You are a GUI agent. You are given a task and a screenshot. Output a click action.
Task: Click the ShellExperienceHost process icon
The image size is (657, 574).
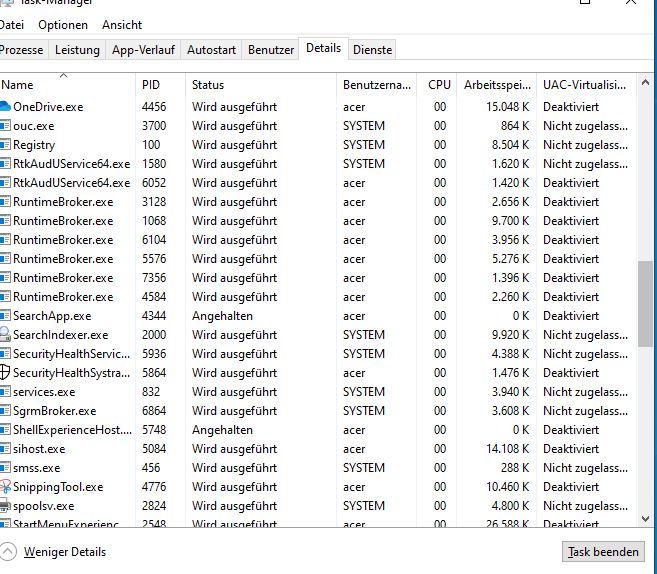(5, 429)
